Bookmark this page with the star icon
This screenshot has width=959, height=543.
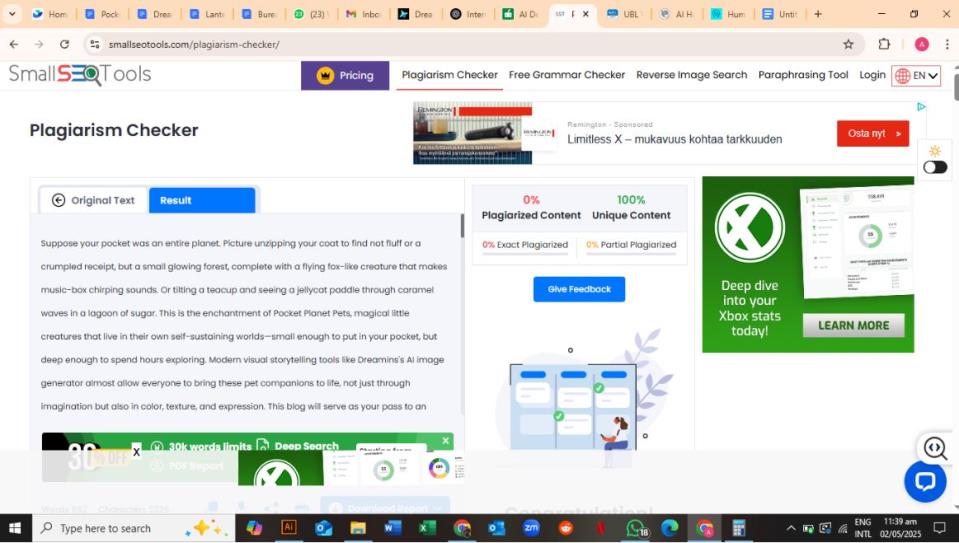coord(848,44)
